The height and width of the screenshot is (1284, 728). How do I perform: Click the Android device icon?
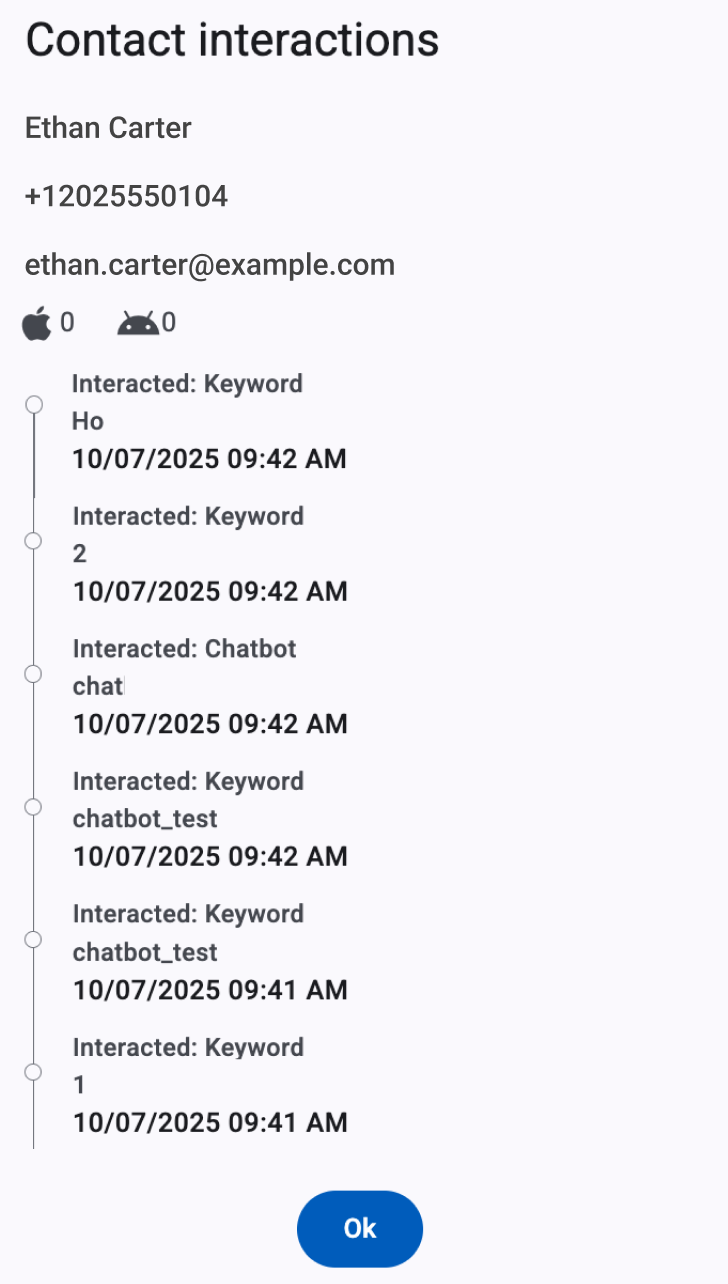(138, 323)
